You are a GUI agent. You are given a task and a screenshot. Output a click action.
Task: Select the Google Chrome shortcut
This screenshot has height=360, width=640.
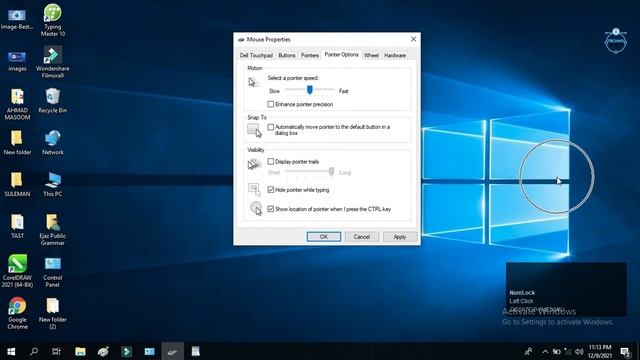tap(17, 313)
